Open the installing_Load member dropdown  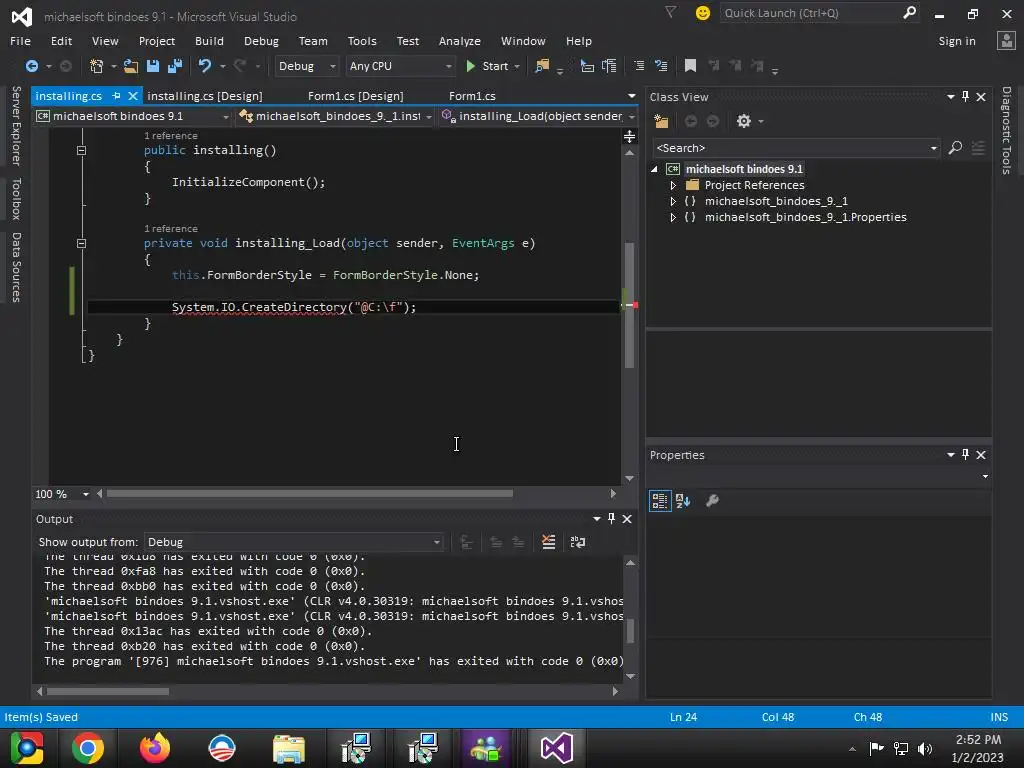(539, 116)
